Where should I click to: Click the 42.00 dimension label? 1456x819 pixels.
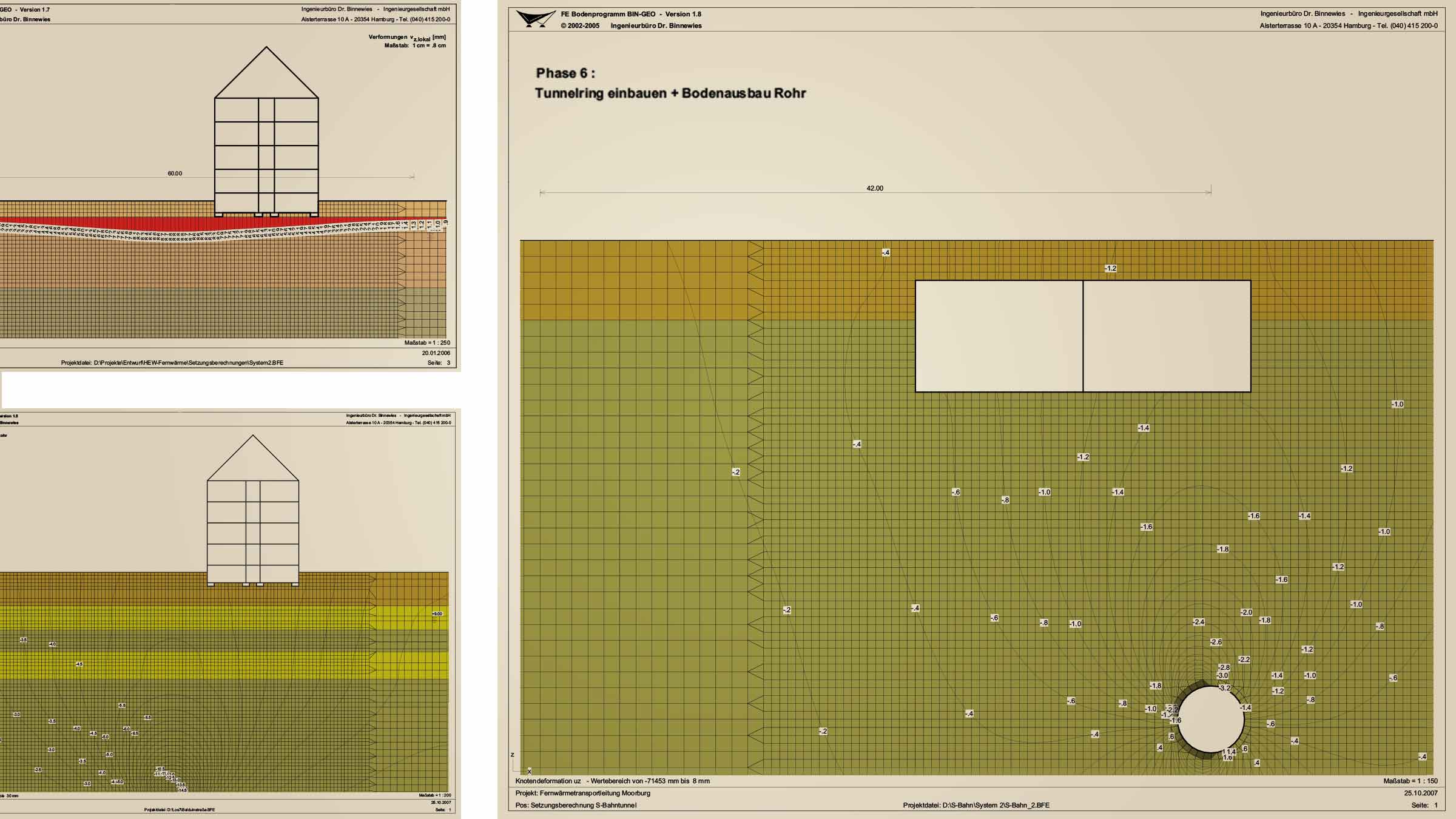coord(875,188)
